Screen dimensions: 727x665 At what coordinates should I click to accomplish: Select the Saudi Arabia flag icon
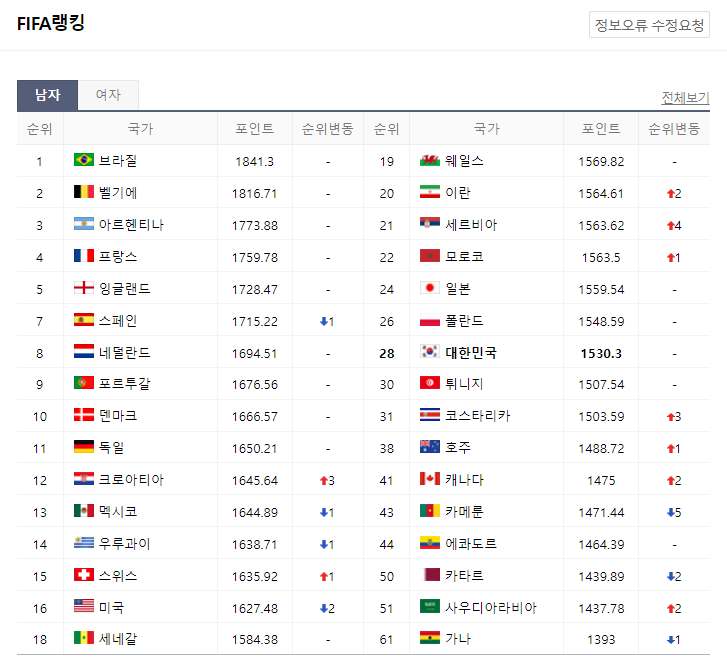pos(430,606)
